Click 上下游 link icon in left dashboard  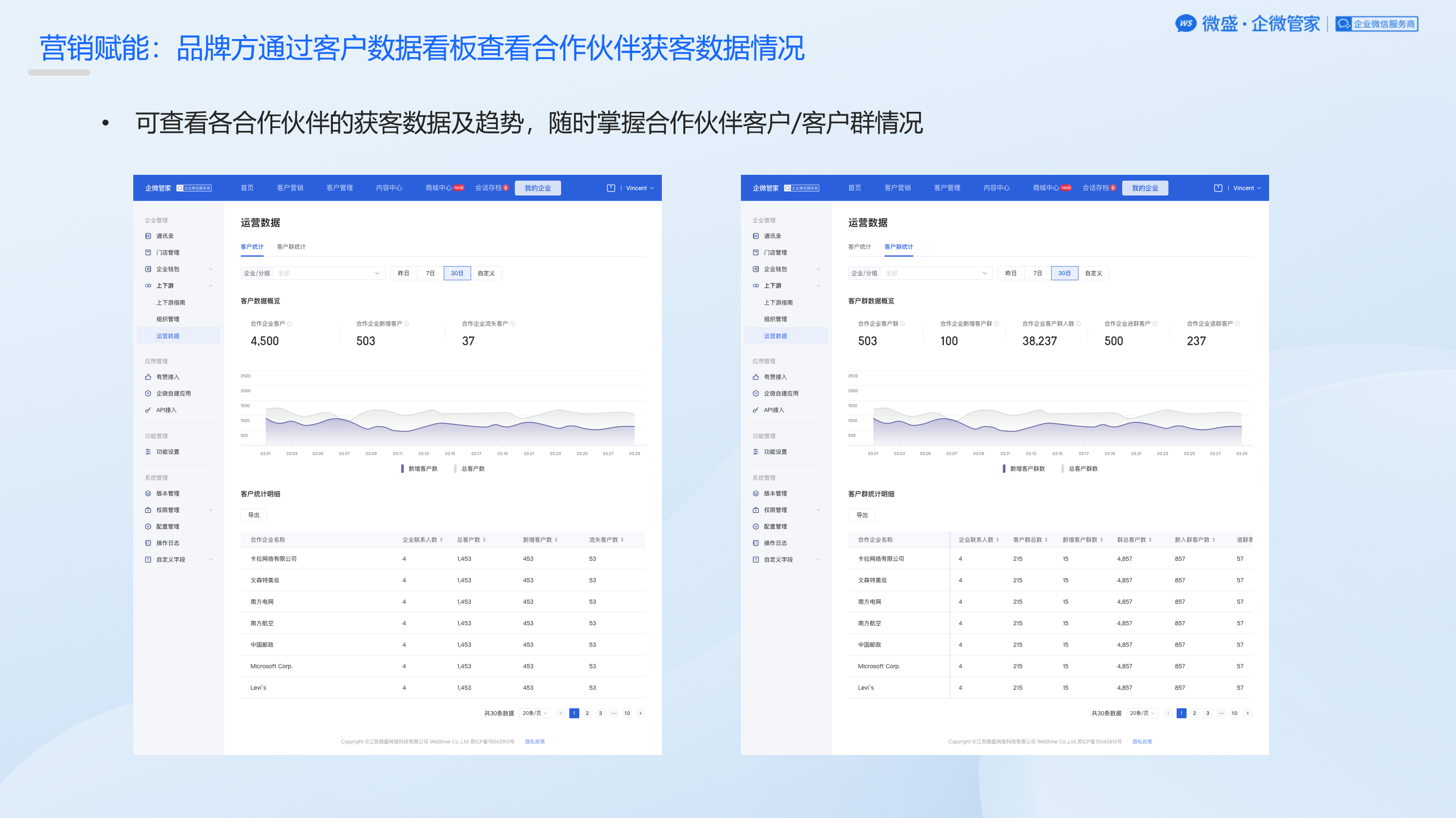148,286
